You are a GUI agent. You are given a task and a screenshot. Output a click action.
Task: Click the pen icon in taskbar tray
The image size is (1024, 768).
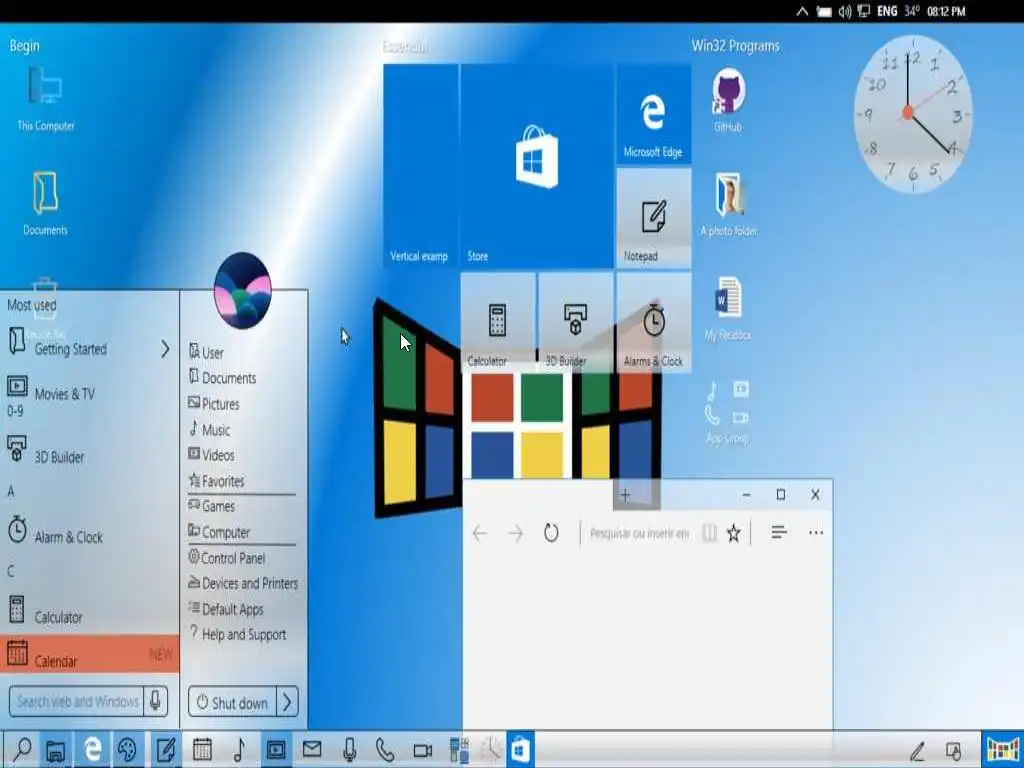tap(918, 751)
